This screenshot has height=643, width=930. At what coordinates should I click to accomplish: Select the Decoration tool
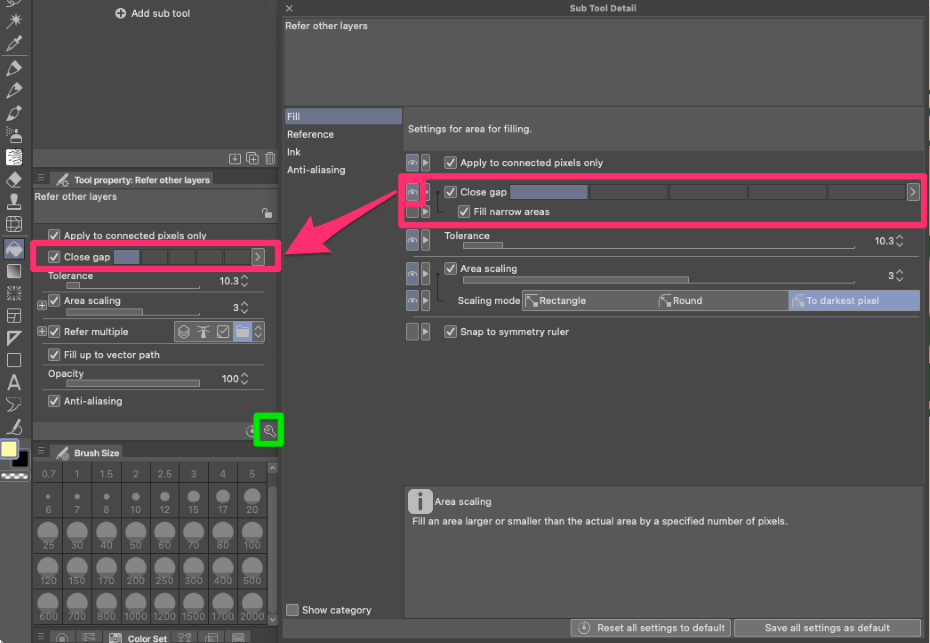coord(14,157)
